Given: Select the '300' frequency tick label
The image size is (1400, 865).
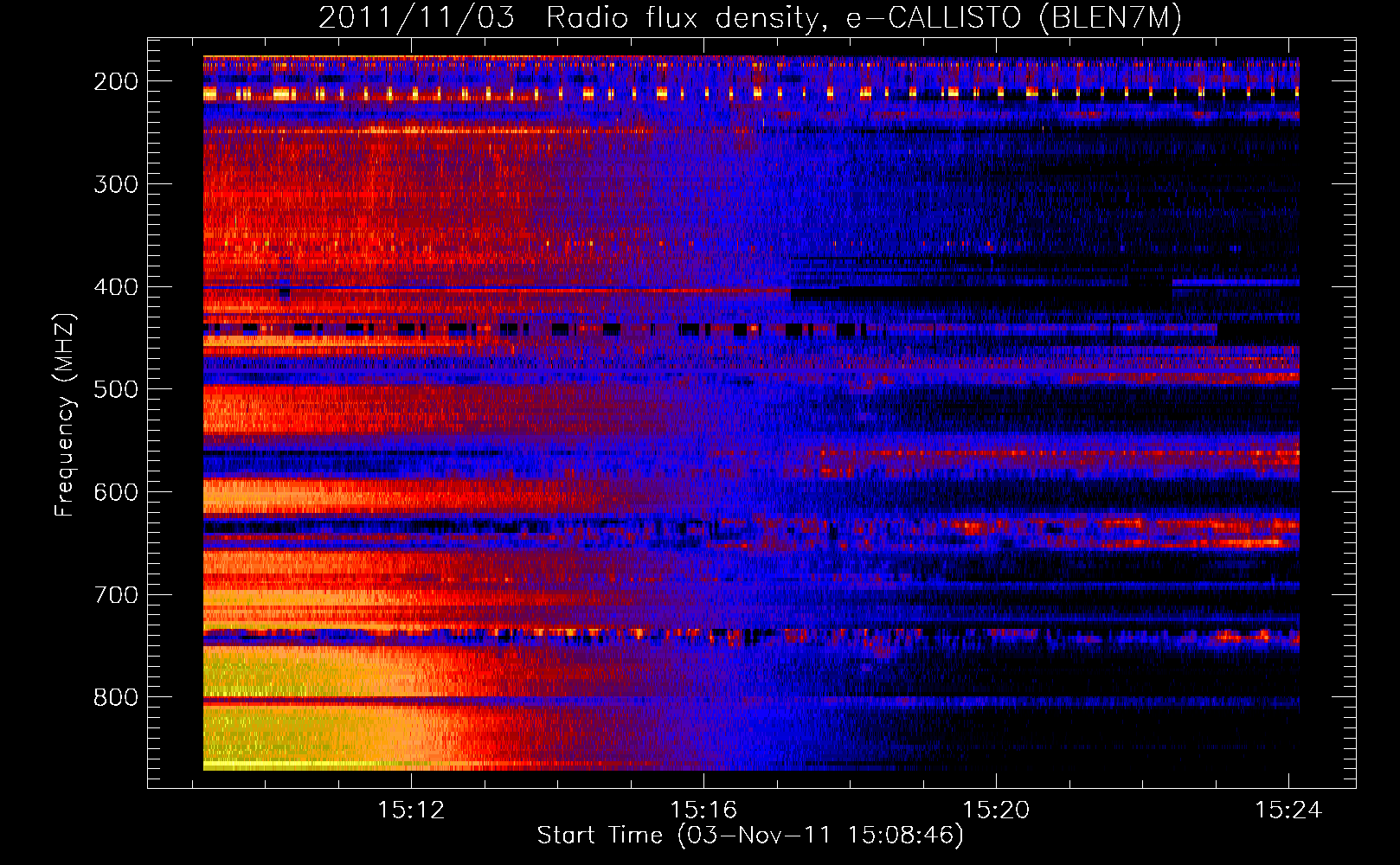Looking at the screenshot, I should pyautogui.click(x=116, y=184).
